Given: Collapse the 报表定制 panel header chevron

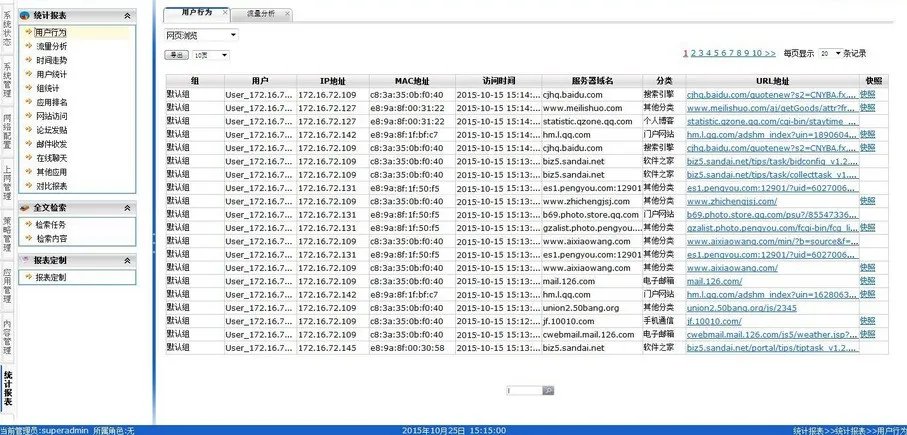Looking at the screenshot, I should coord(127,261).
